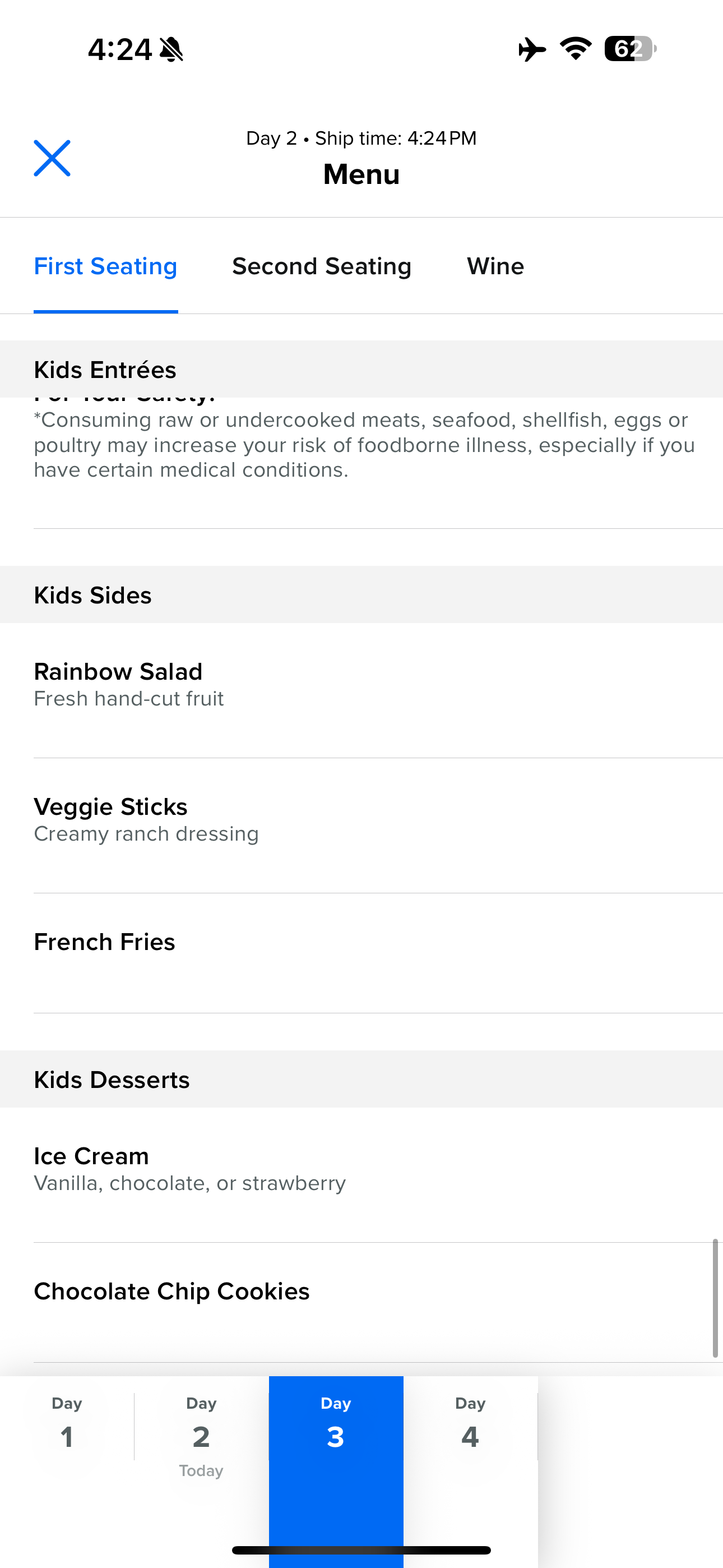Select Day 2 Today in the day selector
The height and width of the screenshot is (1568, 723).
click(x=201, y=1433)
